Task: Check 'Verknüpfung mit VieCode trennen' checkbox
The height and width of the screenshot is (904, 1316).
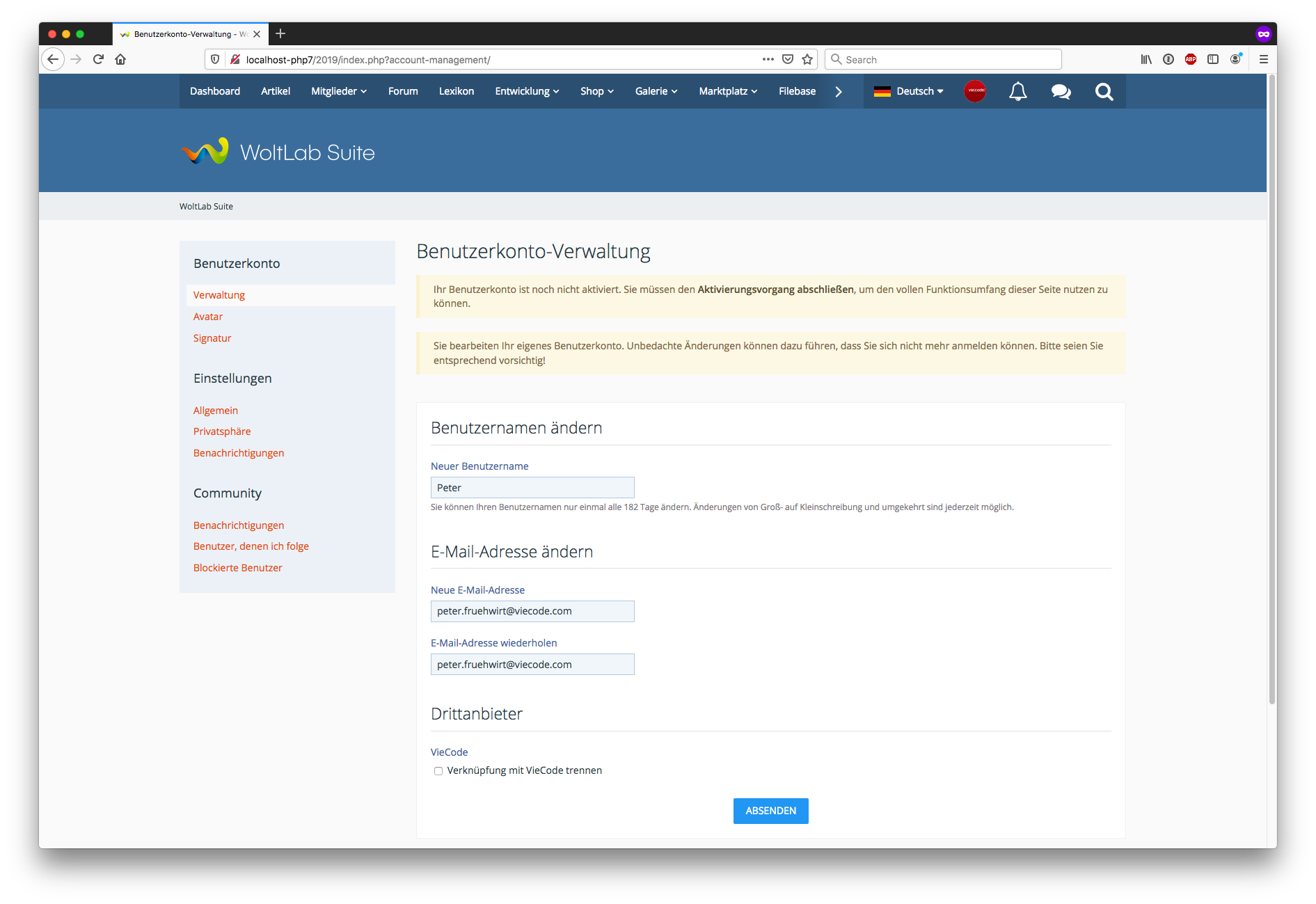Action: click(438, 771)
